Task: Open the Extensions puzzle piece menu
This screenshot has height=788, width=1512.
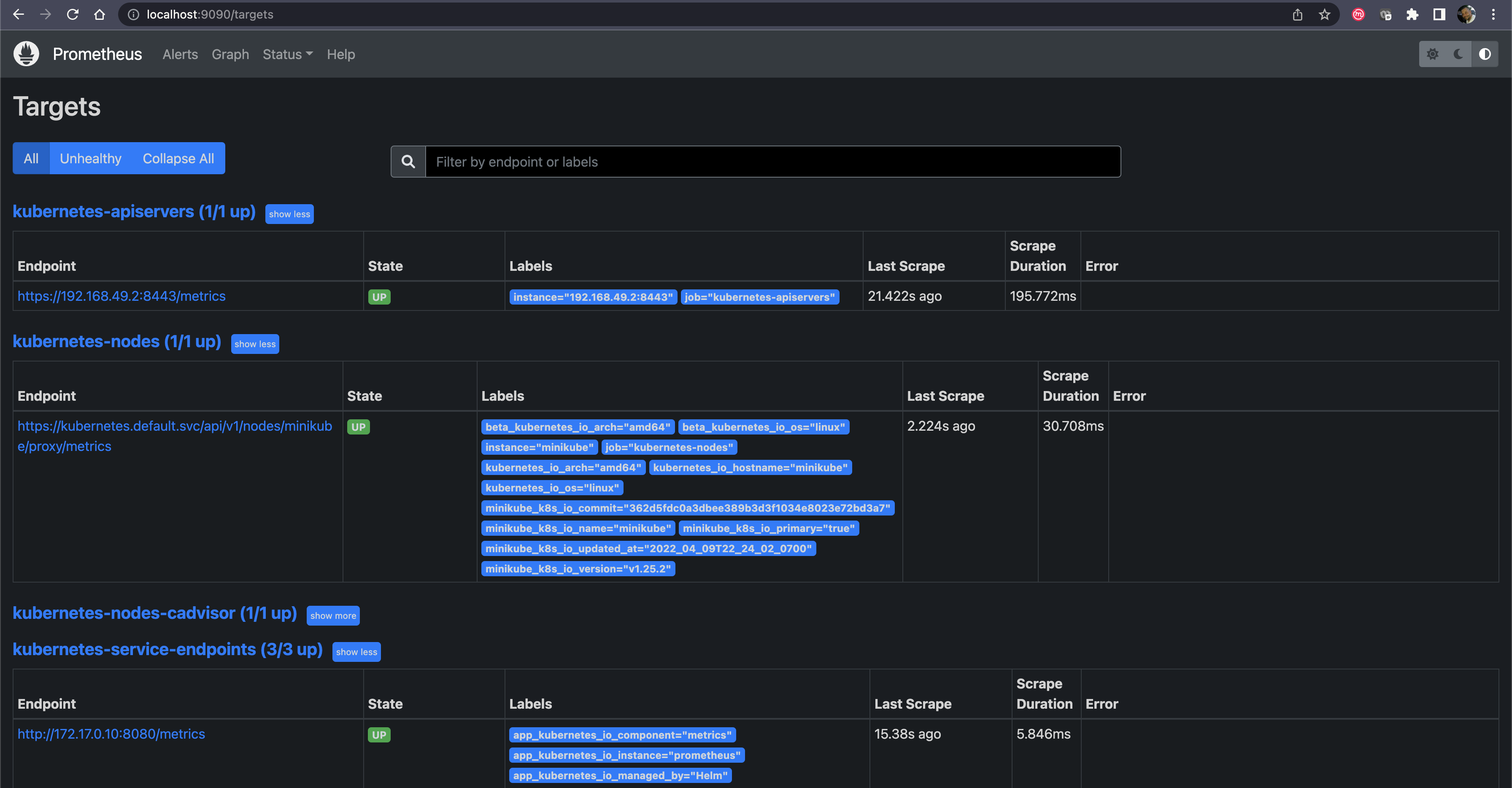Action: 1412,15
